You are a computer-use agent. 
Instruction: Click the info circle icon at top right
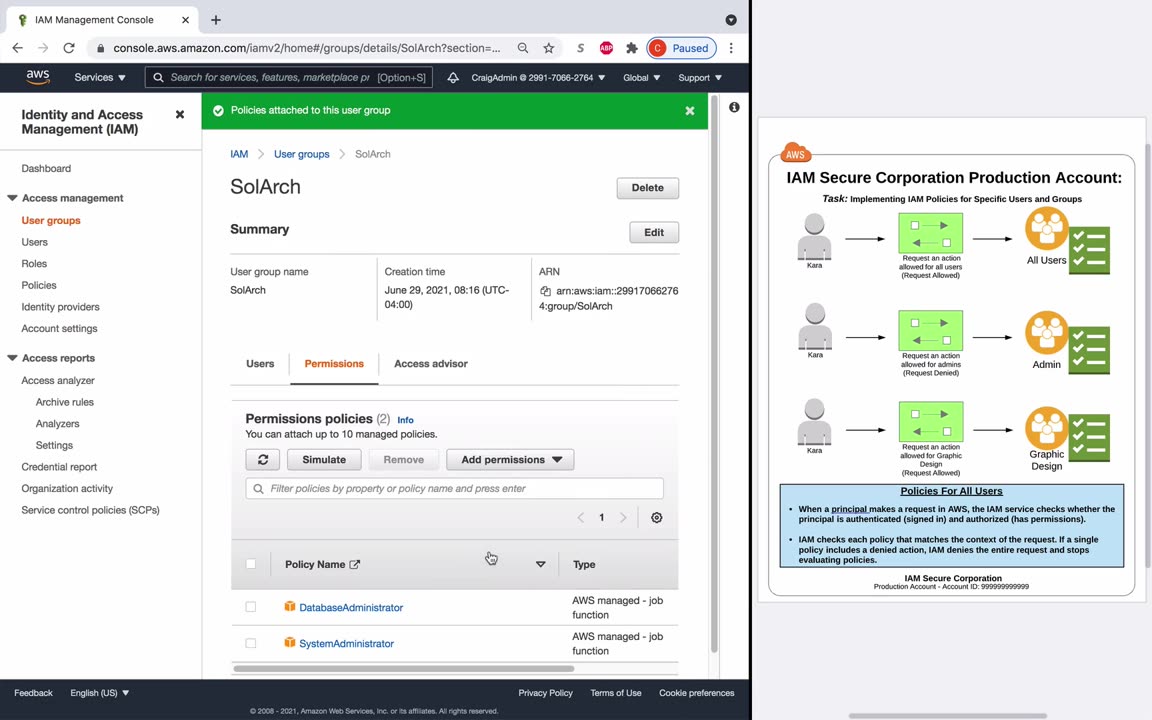tap(734, 107)
